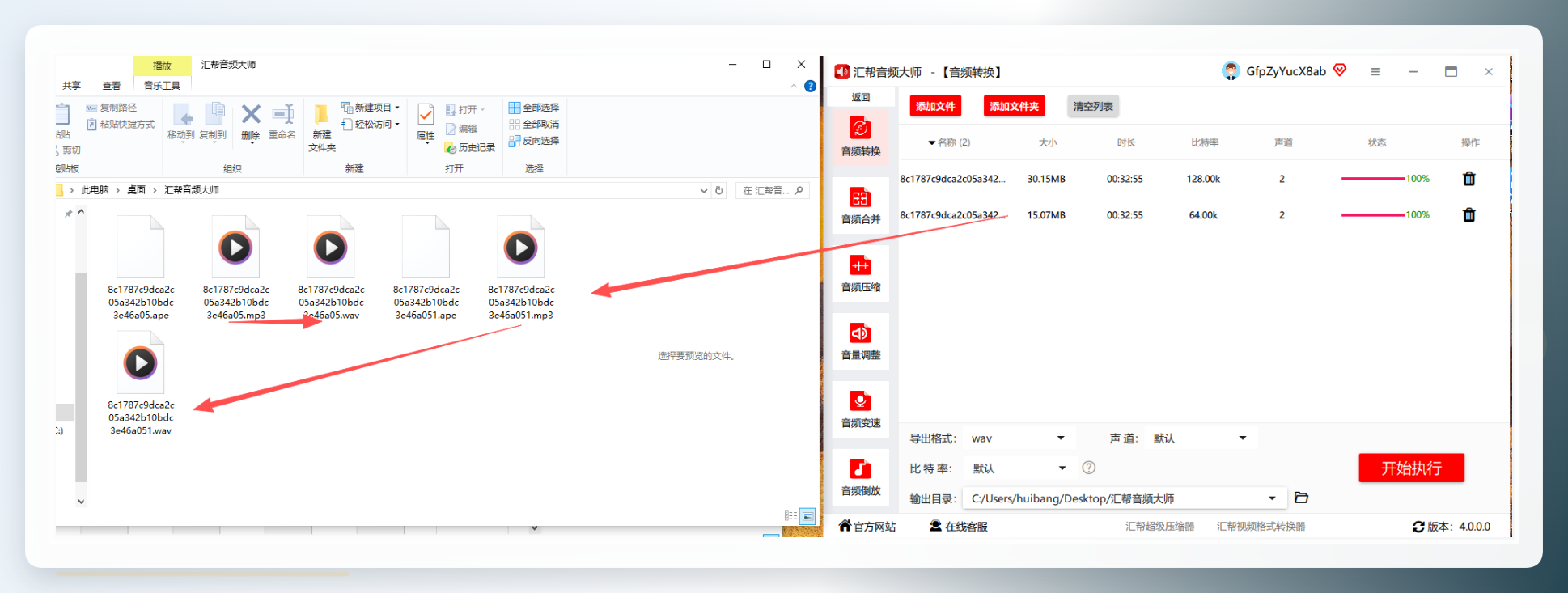Open the 汇帮超级压缩器 link
1568x593 pixels.
point(1159,527)
